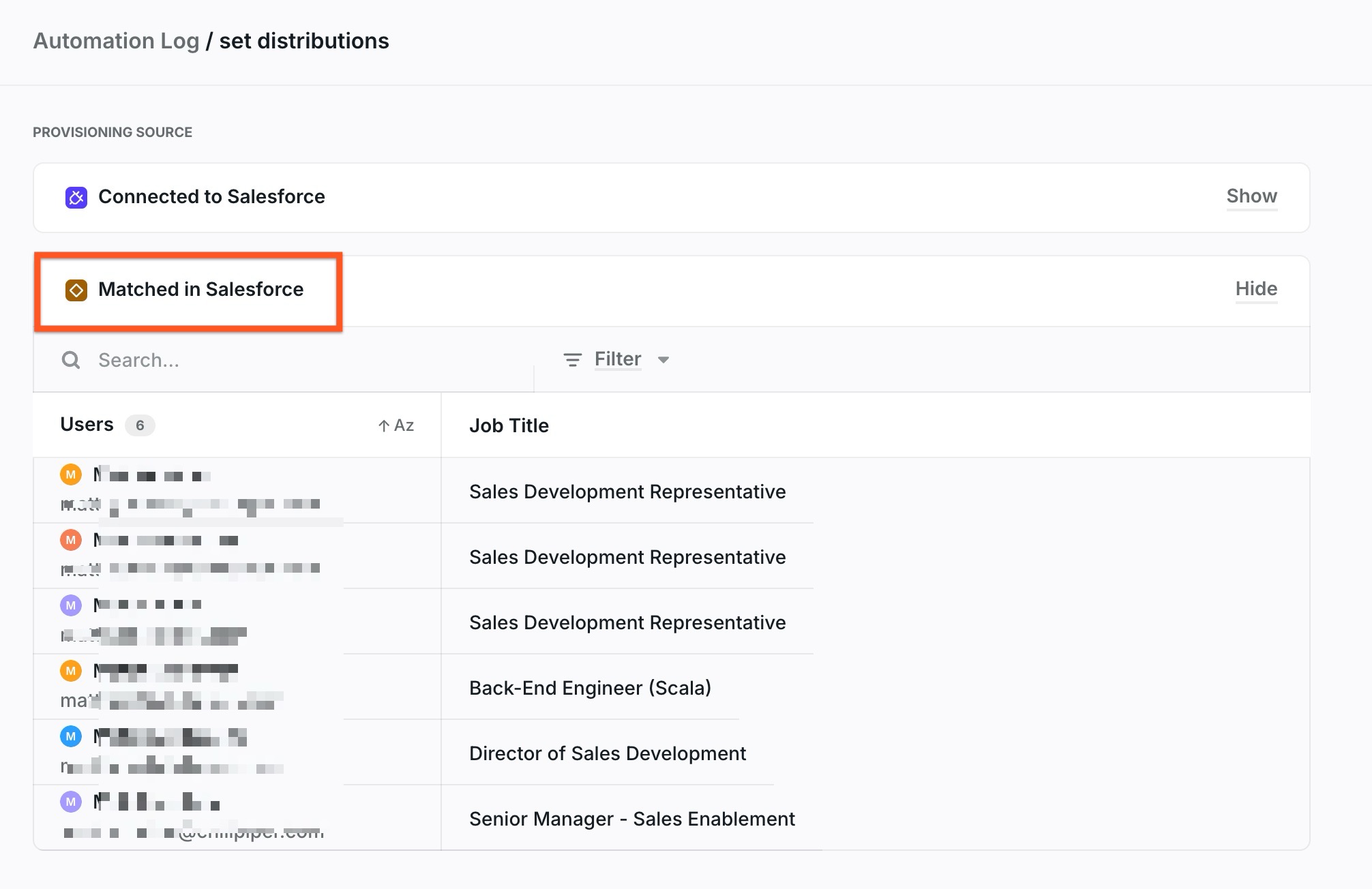Screen dimensions: 1372x889
Task: Select Director of Sales Development row
Action: click(x=607, y=753)
